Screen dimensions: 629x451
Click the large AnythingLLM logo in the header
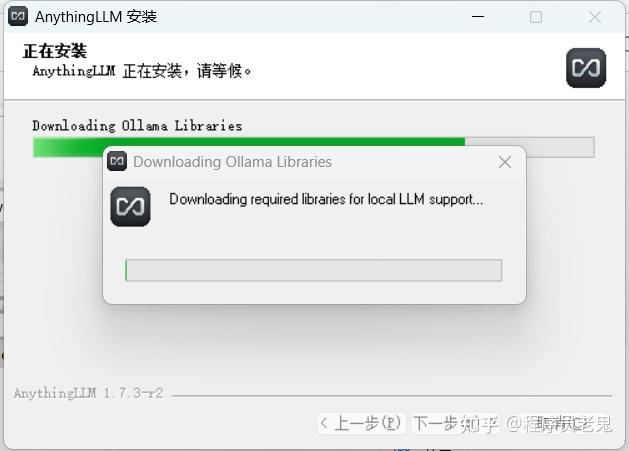[x=586, y=68]
